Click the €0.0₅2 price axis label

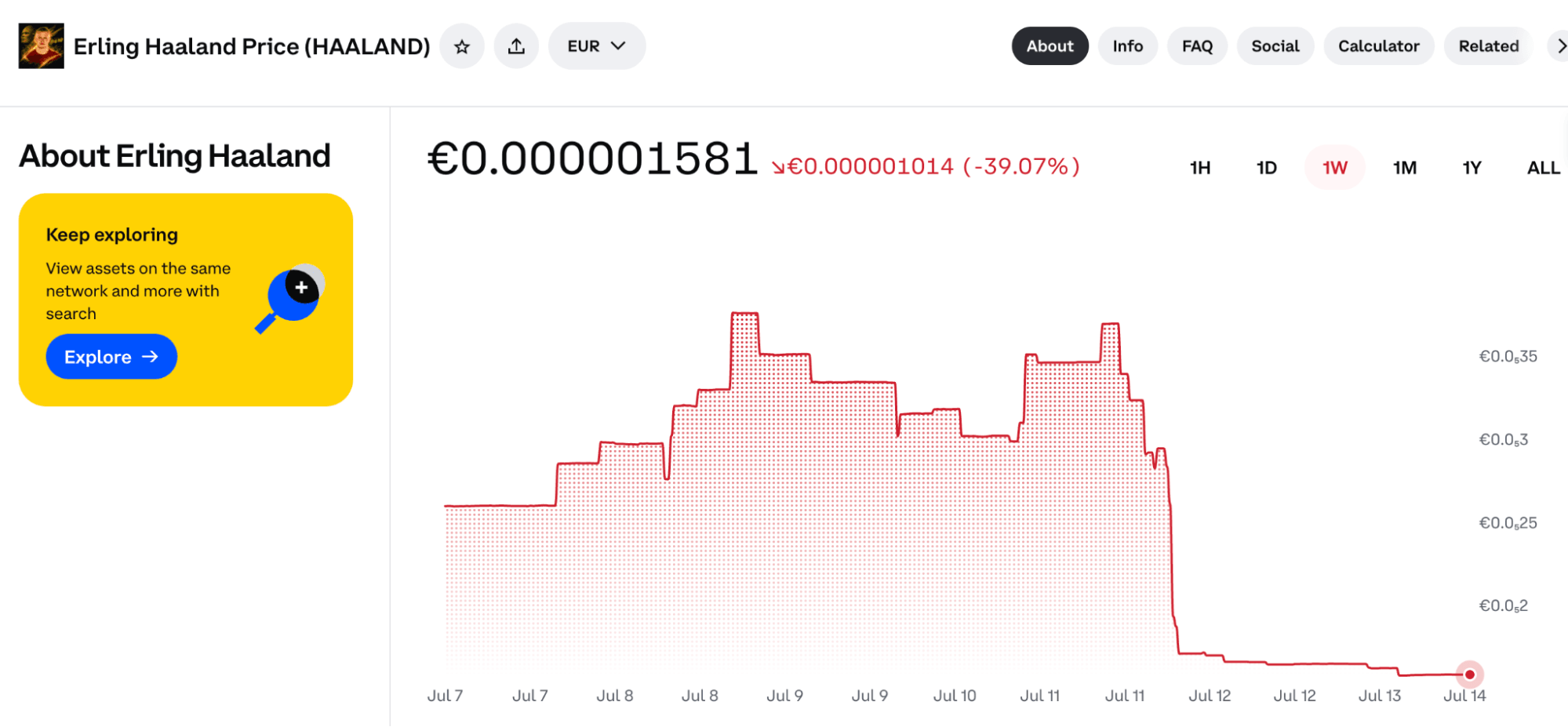coord(1504,606)
